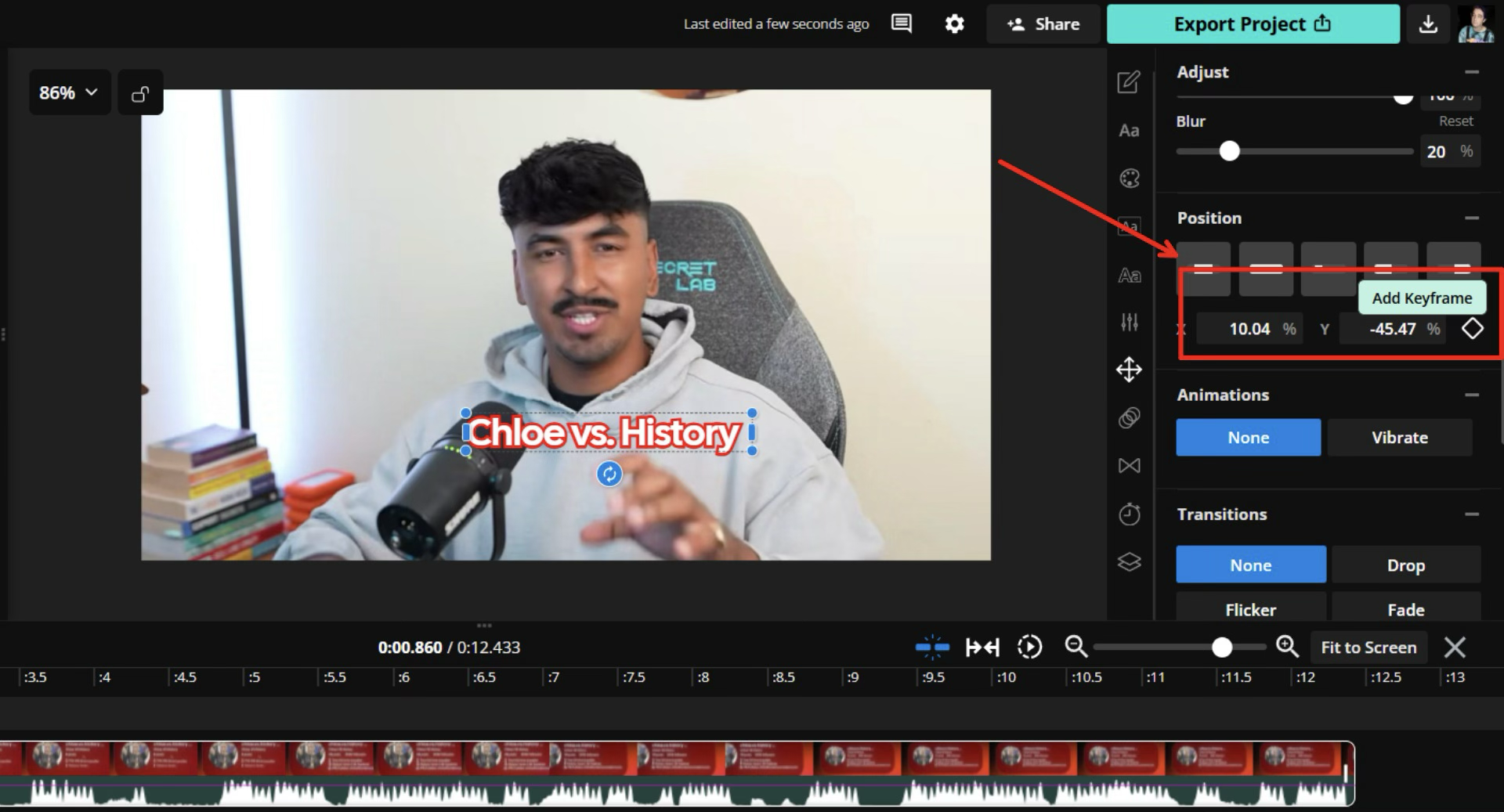Image resolution: width=1504 pixels, height=812 pixels.
Task: Open the user profile avatar
Action: point(1476,24)
